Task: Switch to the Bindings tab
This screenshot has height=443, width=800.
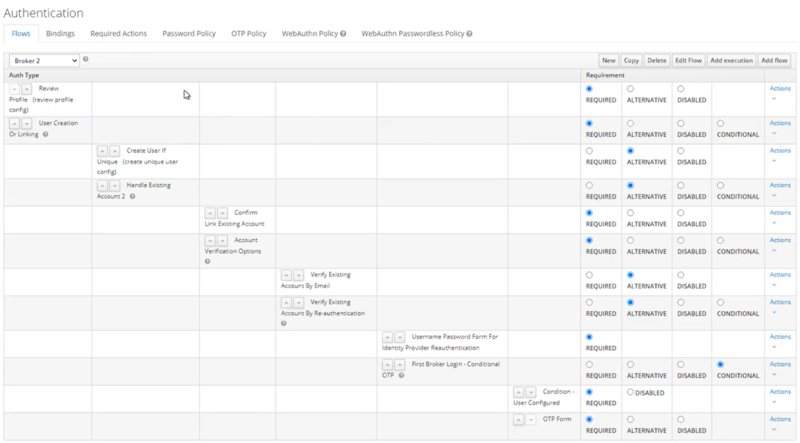Action: tap(60, 34)
